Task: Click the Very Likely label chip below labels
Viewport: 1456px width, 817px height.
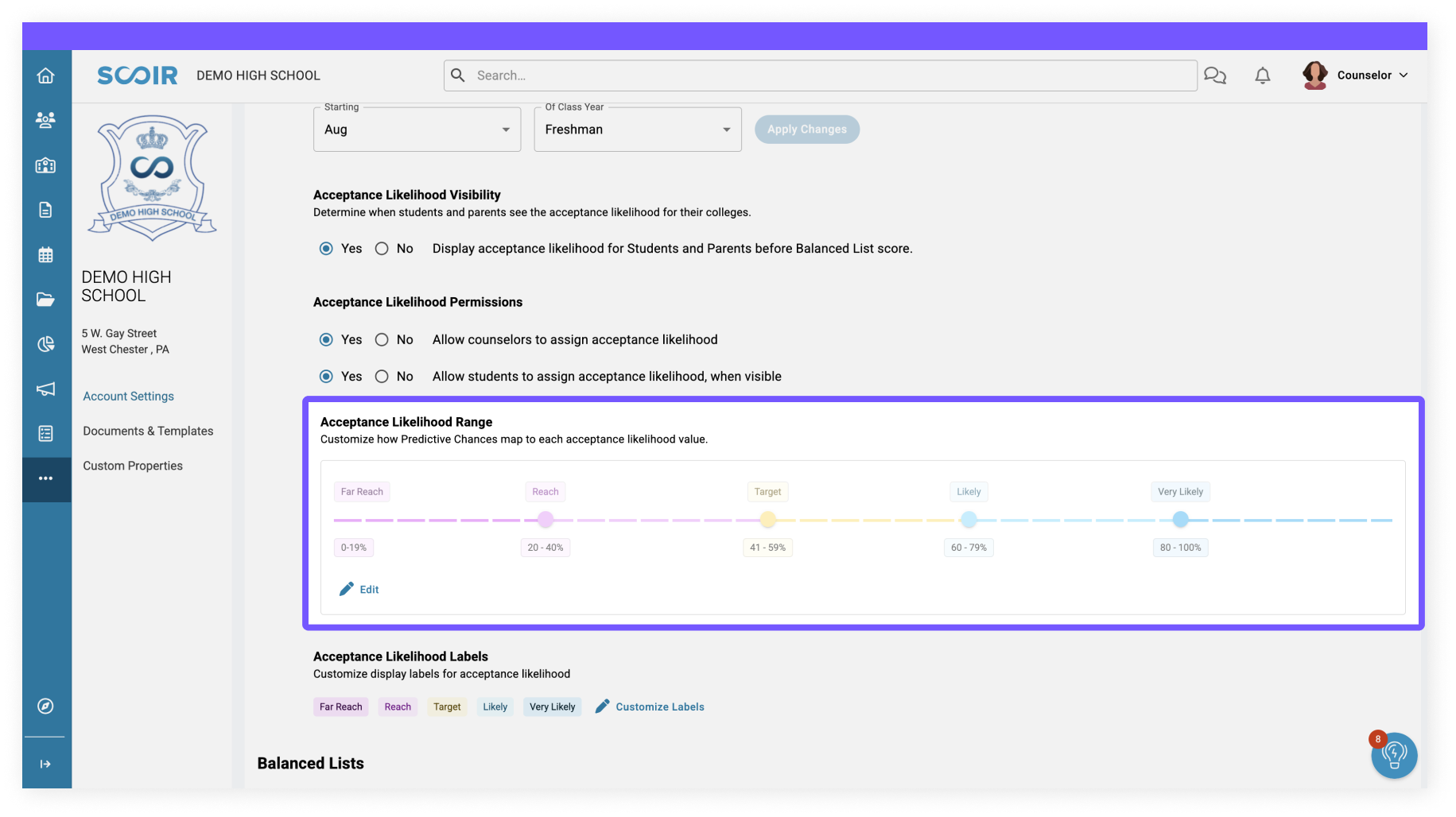Action: click(x=552, y=707)
